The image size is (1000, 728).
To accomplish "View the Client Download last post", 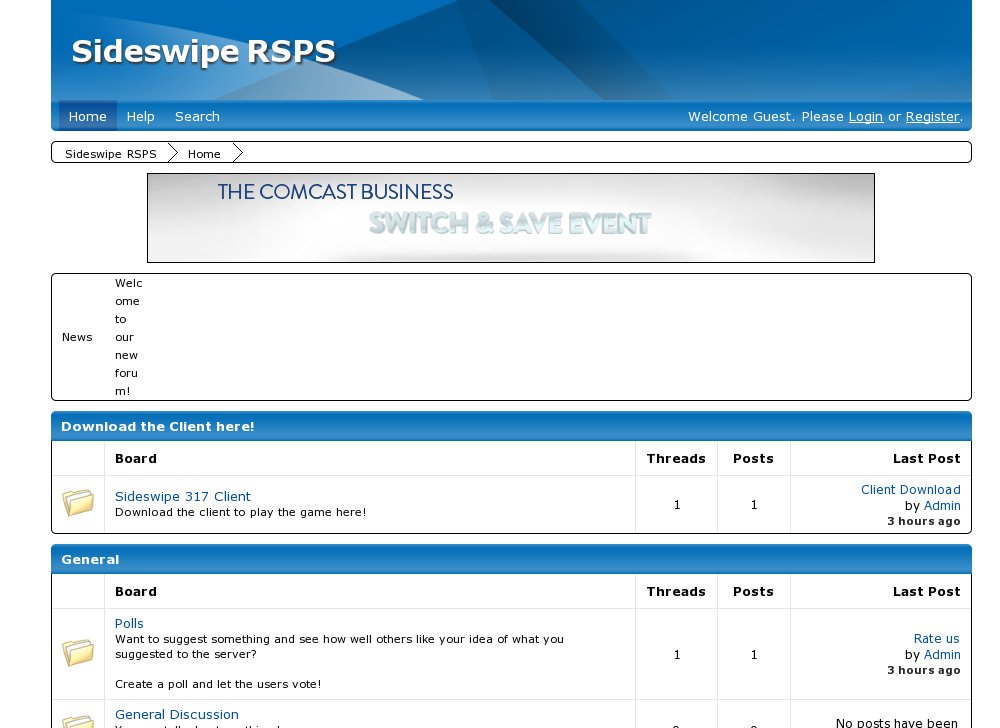I will point(910,489).
